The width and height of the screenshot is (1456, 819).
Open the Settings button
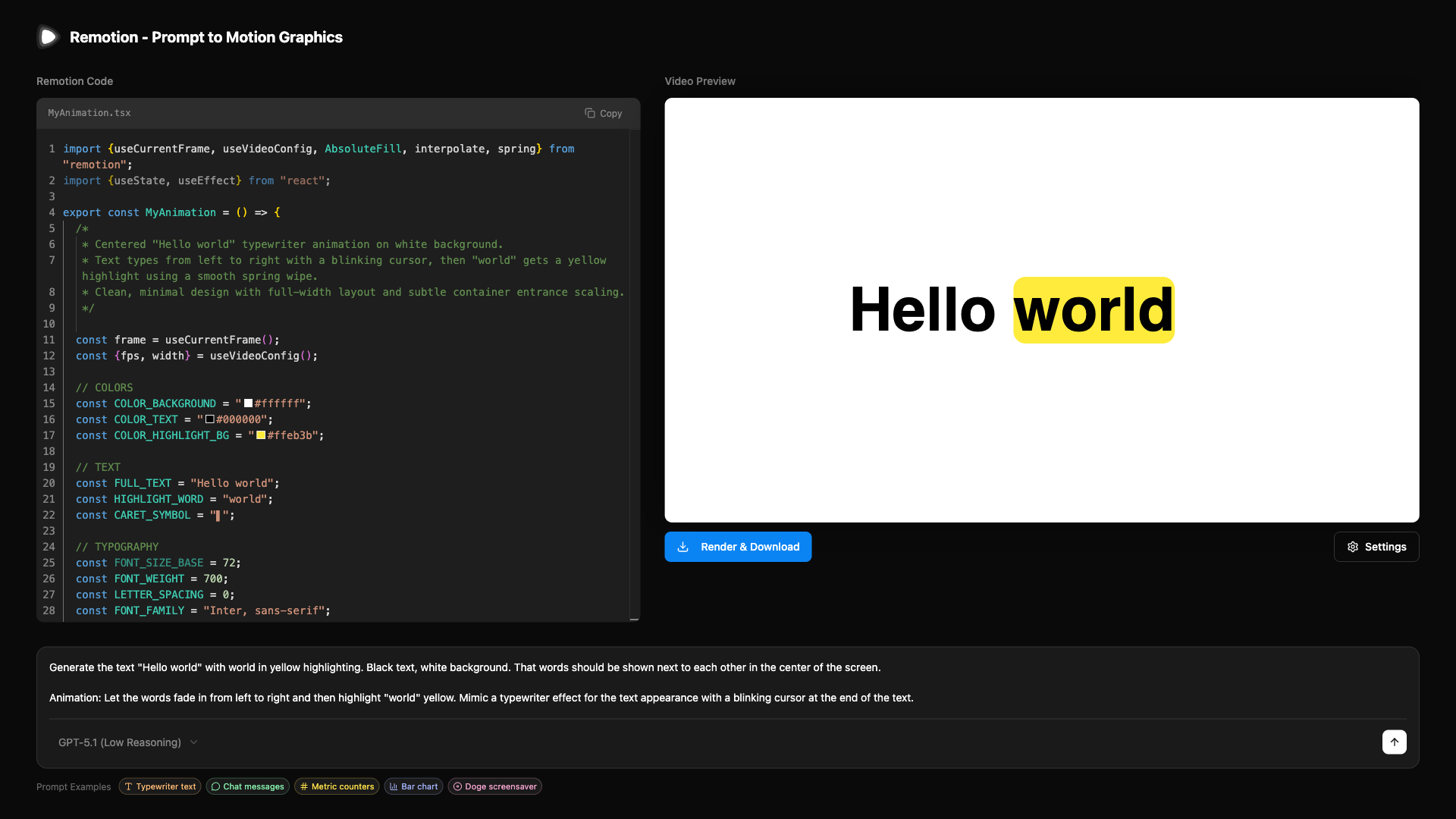[1376, 547]
